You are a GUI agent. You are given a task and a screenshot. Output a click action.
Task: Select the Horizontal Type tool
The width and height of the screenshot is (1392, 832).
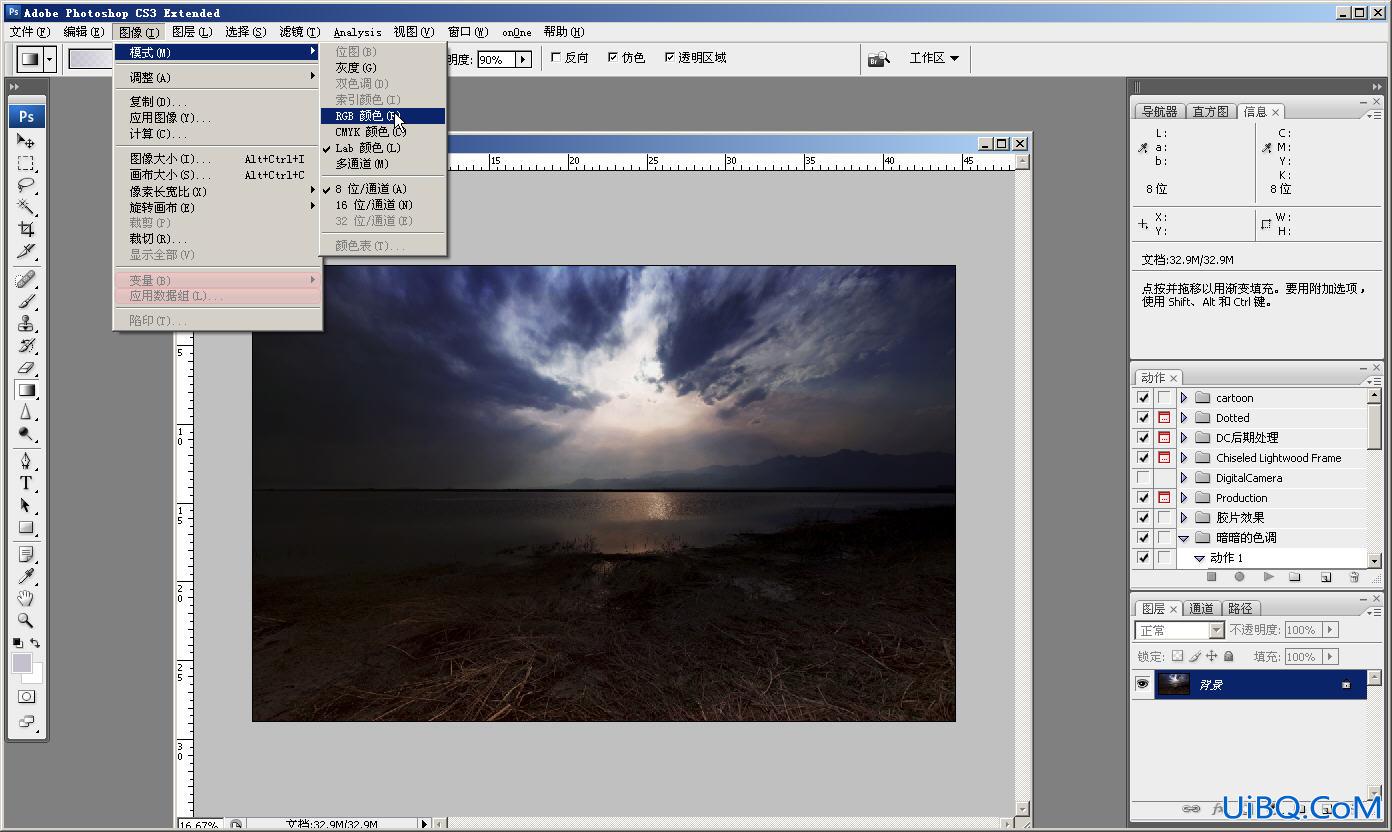pos(26,483)
